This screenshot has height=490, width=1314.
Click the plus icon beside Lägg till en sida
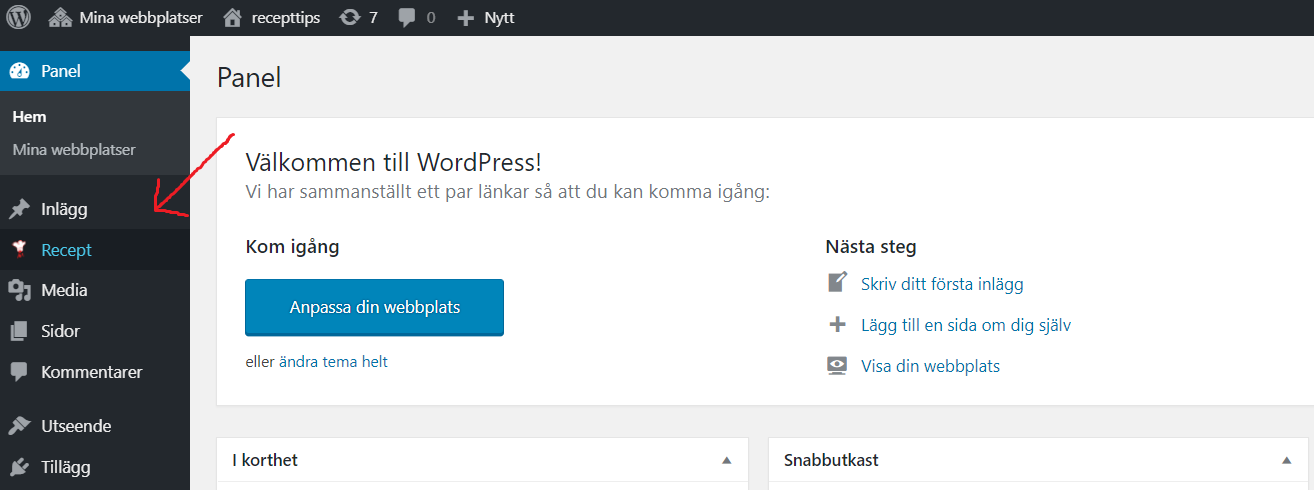(837, 324)
